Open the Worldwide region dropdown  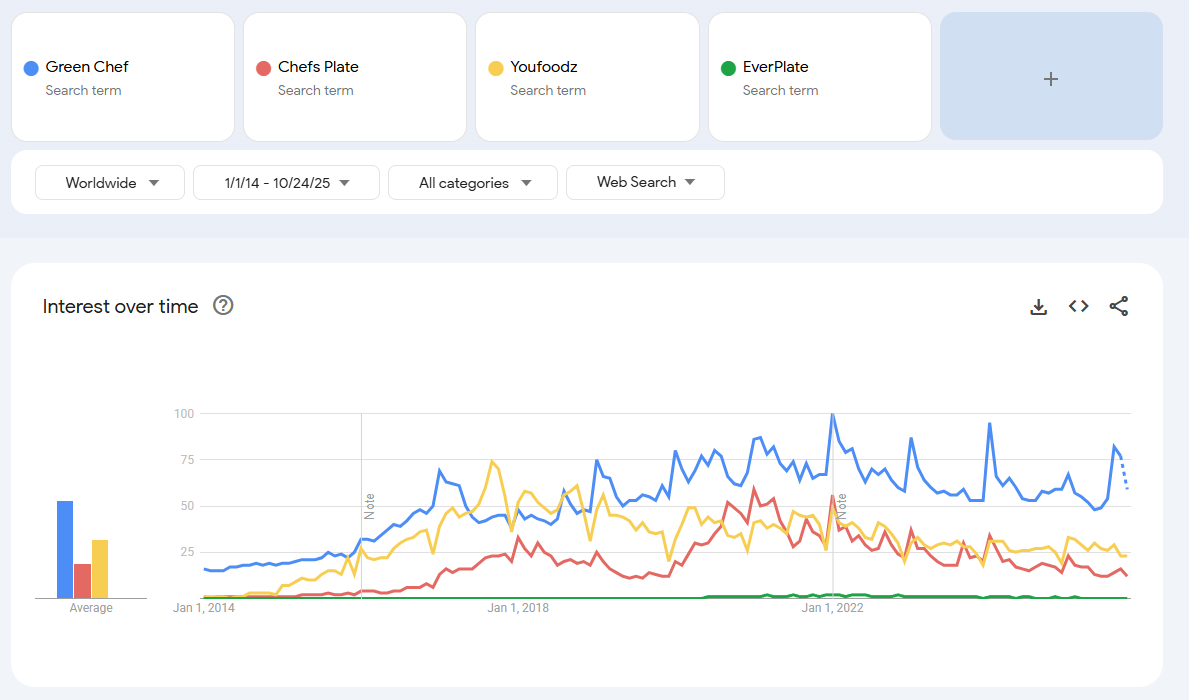(110, 183)
